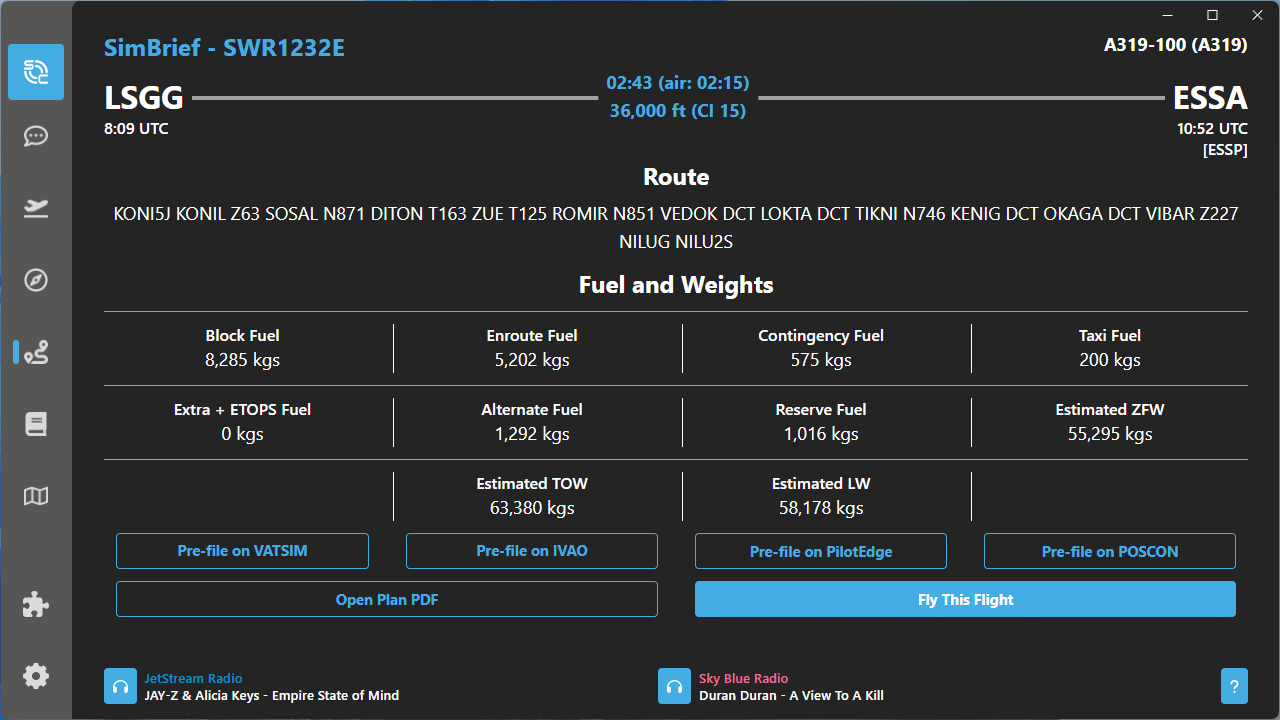The image size is (1280, 720).
Task: Open the plan PDF
Action: pyautogui.click(x=386, y=600)
